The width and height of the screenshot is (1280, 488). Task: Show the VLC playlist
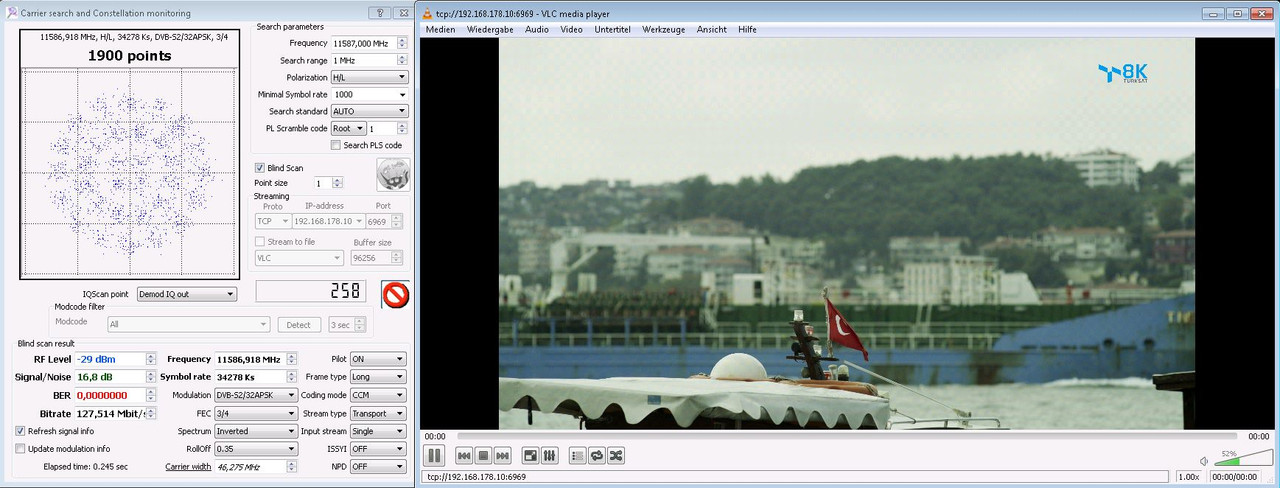click(x=578, y=456)
